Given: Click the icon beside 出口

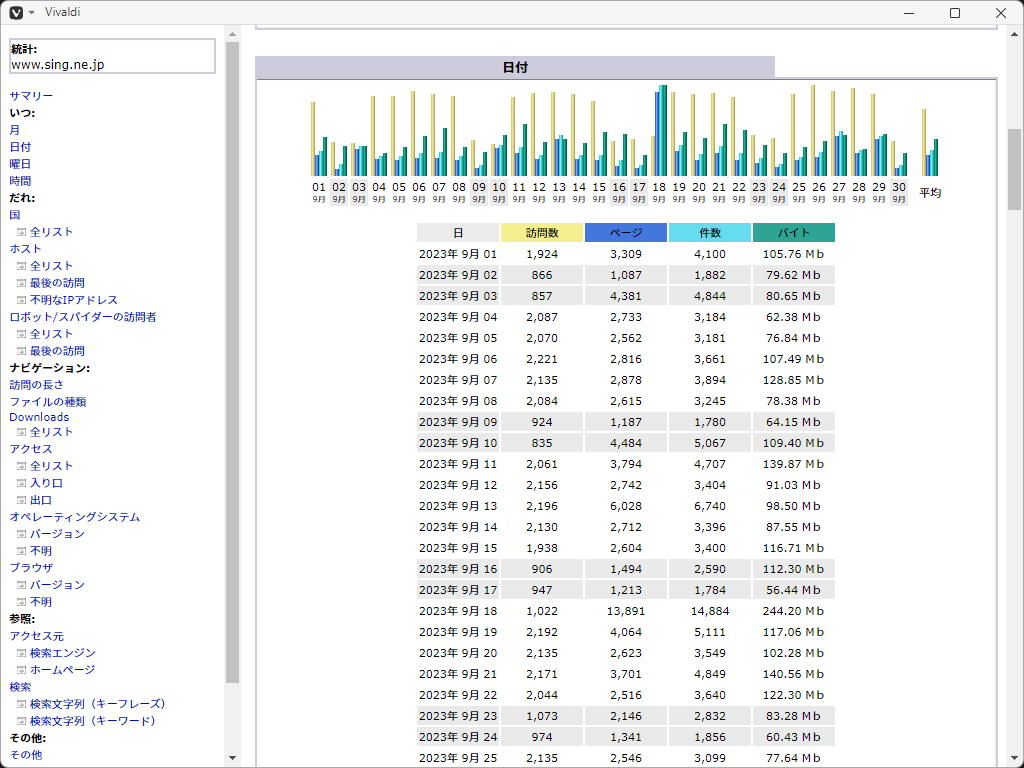Looking at the screenshot, I should tap(21, 500).
